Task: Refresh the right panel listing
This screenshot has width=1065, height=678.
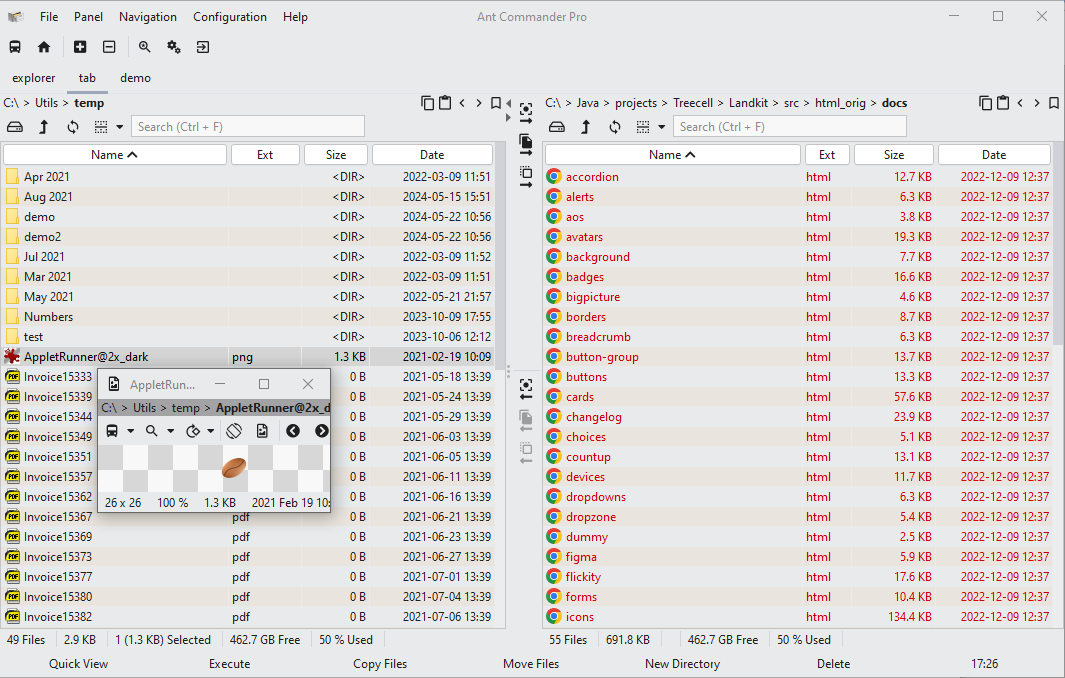Action: pyautogui.click(x=615, y=127)
